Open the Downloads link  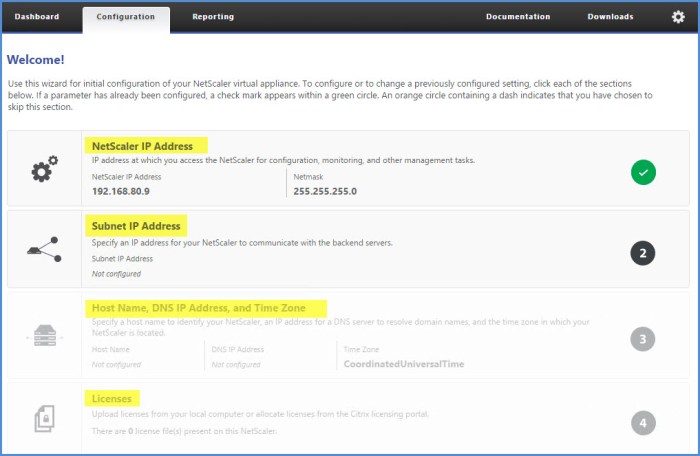610,17
